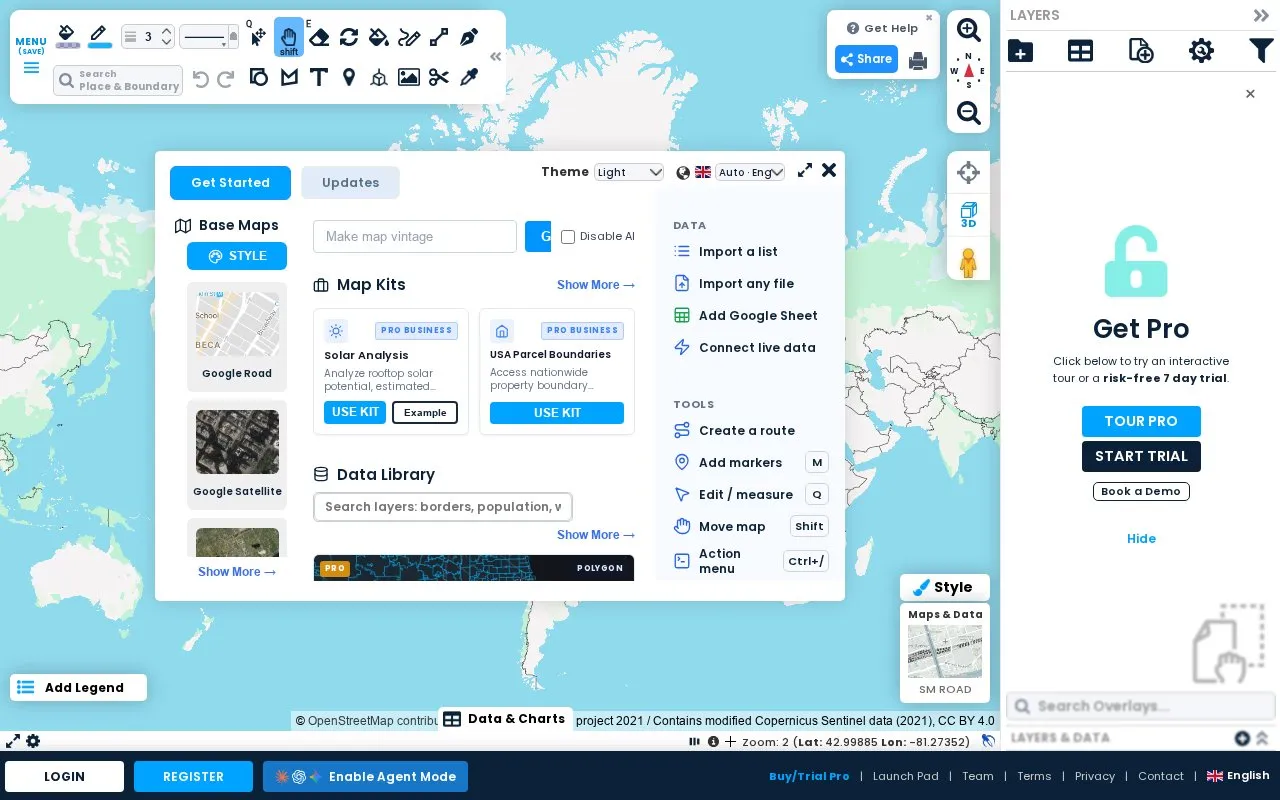1280x800 pixels.
Task: Click the rotate refresh arrows tool
Action: (349, 37)
